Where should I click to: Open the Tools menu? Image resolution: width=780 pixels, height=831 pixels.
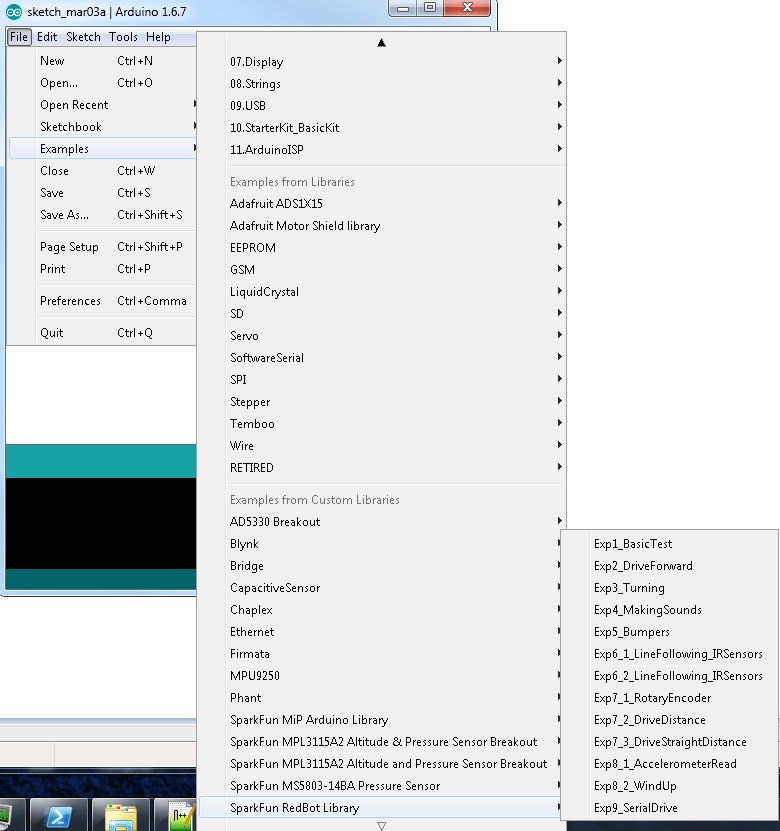click(123, 37)
